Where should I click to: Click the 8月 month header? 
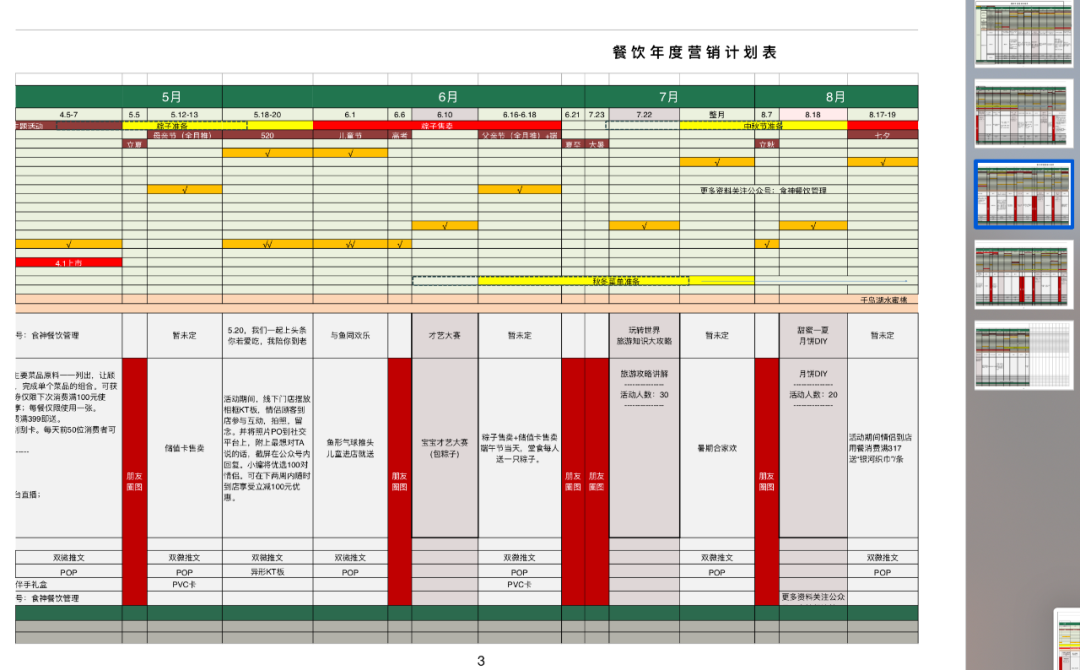[836, 97]
